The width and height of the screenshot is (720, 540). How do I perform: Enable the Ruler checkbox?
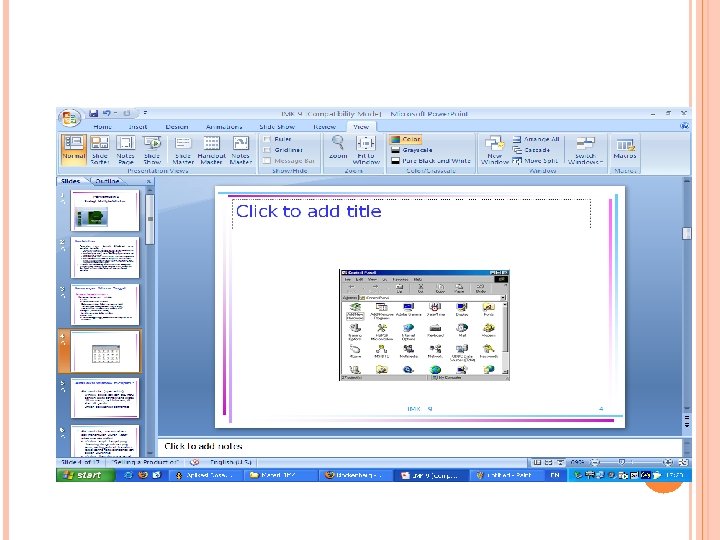(x=267, y=139)
